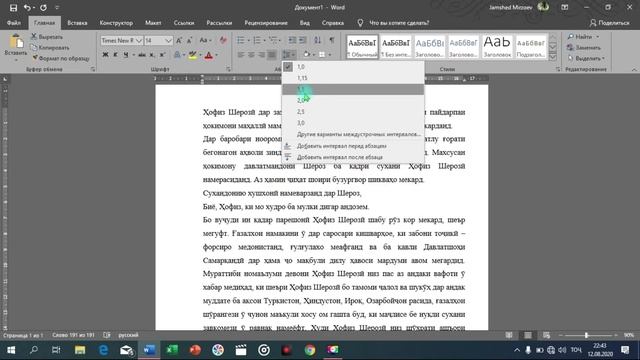Justify the paragraph text
The width and height of the screenshot is (640, 360).
[271, 55]
